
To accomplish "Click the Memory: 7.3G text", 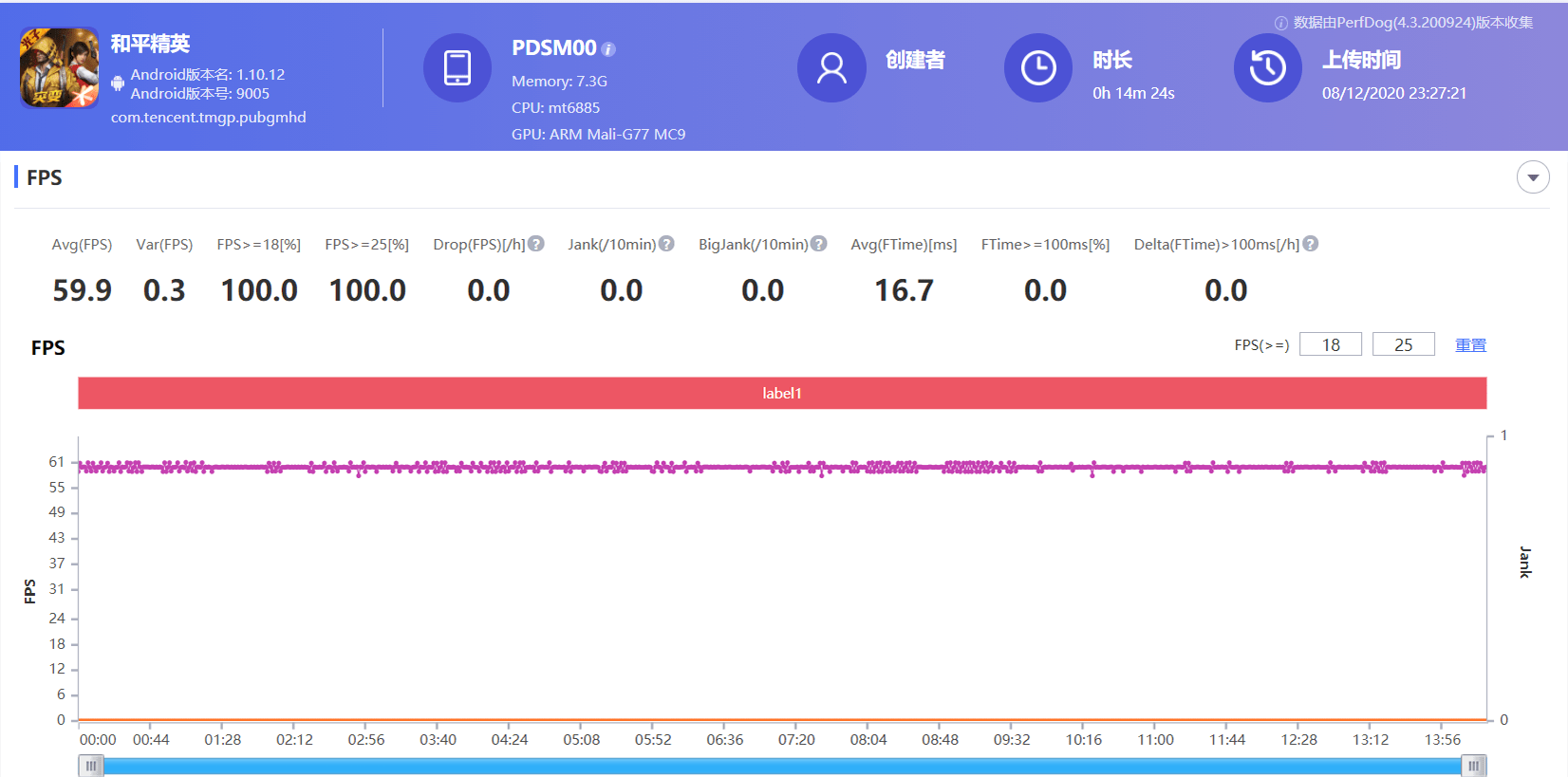I will pos(560,82).
